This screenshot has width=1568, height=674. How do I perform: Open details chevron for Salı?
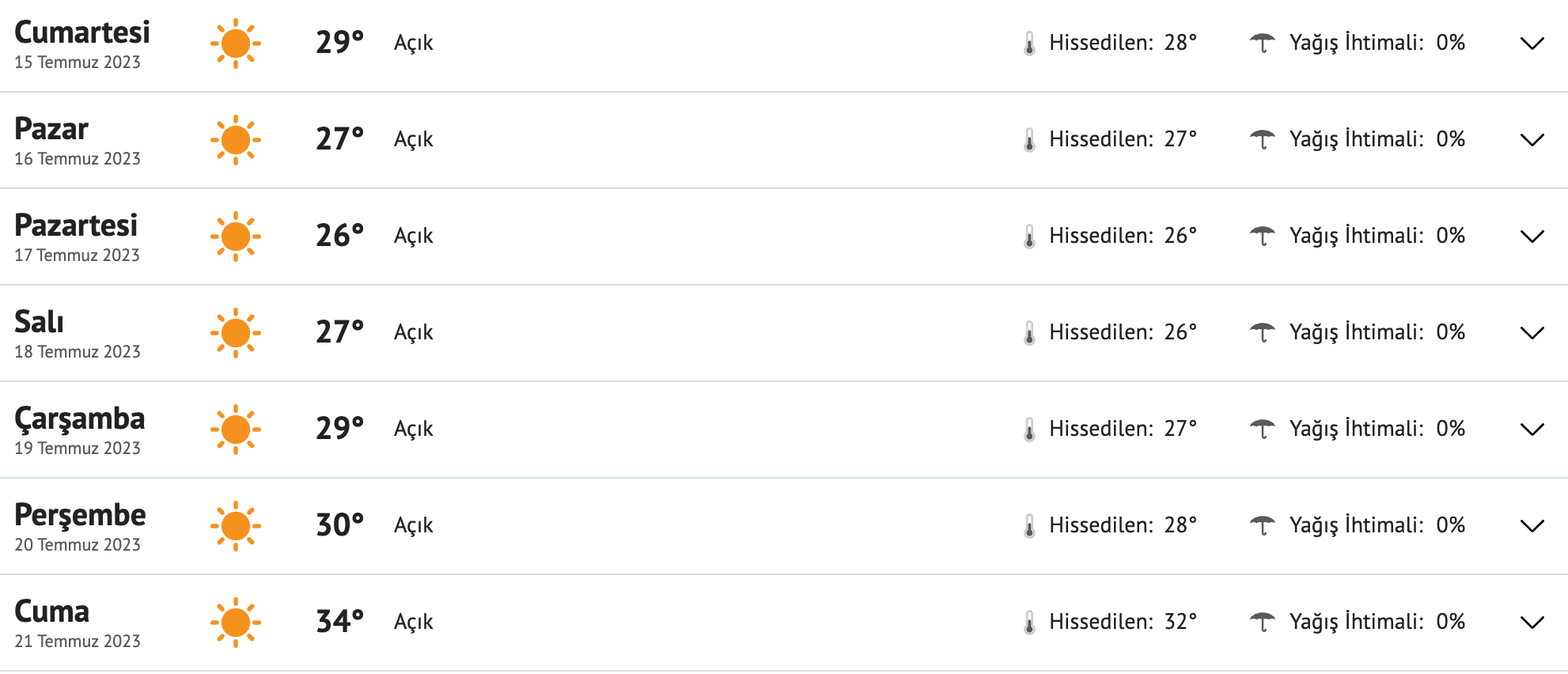[x=1532, y=333]
